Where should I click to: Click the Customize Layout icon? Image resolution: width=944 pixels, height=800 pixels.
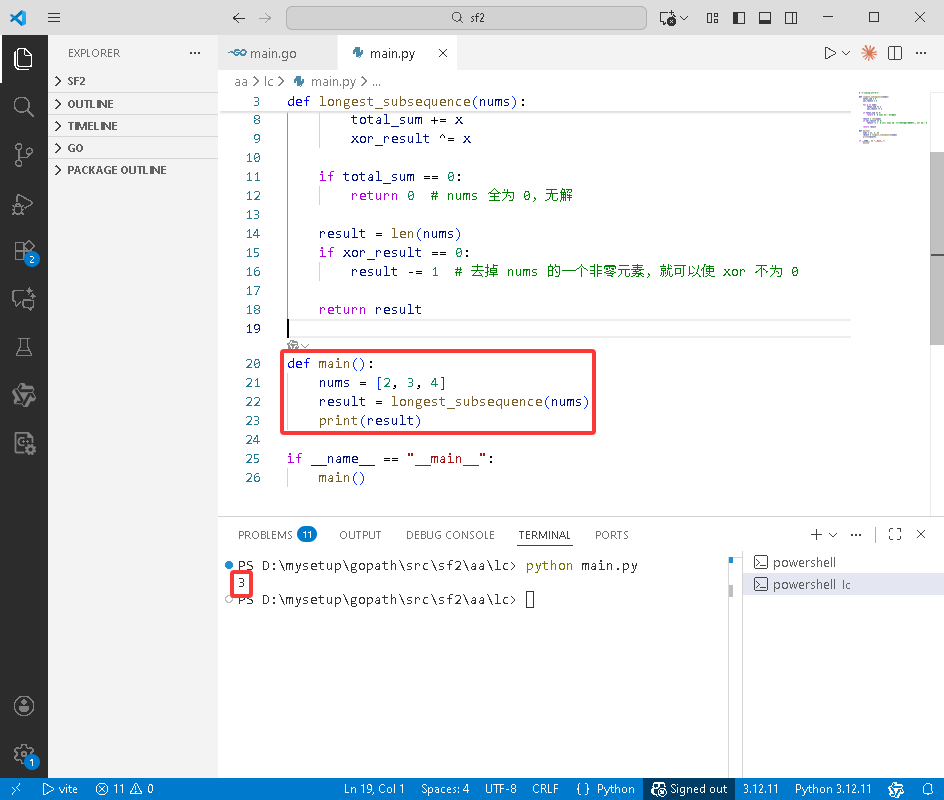coord(712,18)
